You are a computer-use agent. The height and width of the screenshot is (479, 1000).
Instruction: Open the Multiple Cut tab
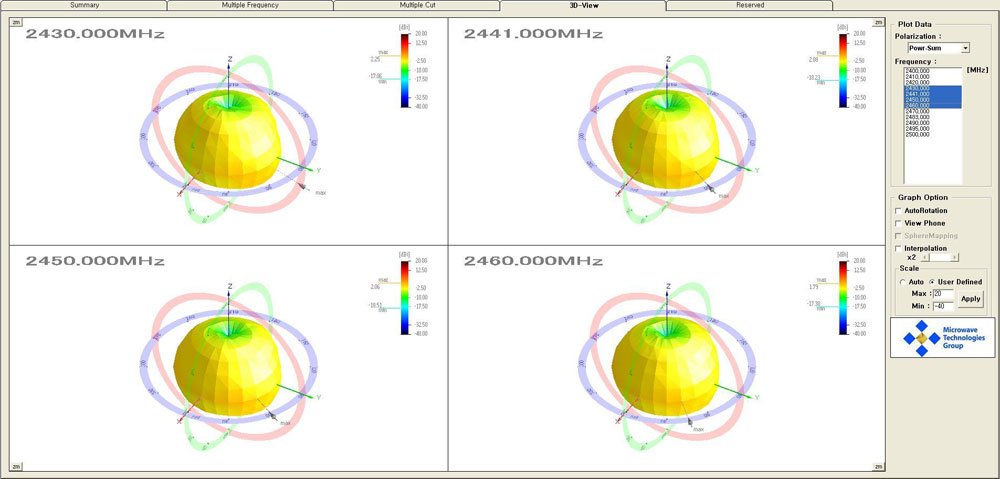[x=416, y=5]
